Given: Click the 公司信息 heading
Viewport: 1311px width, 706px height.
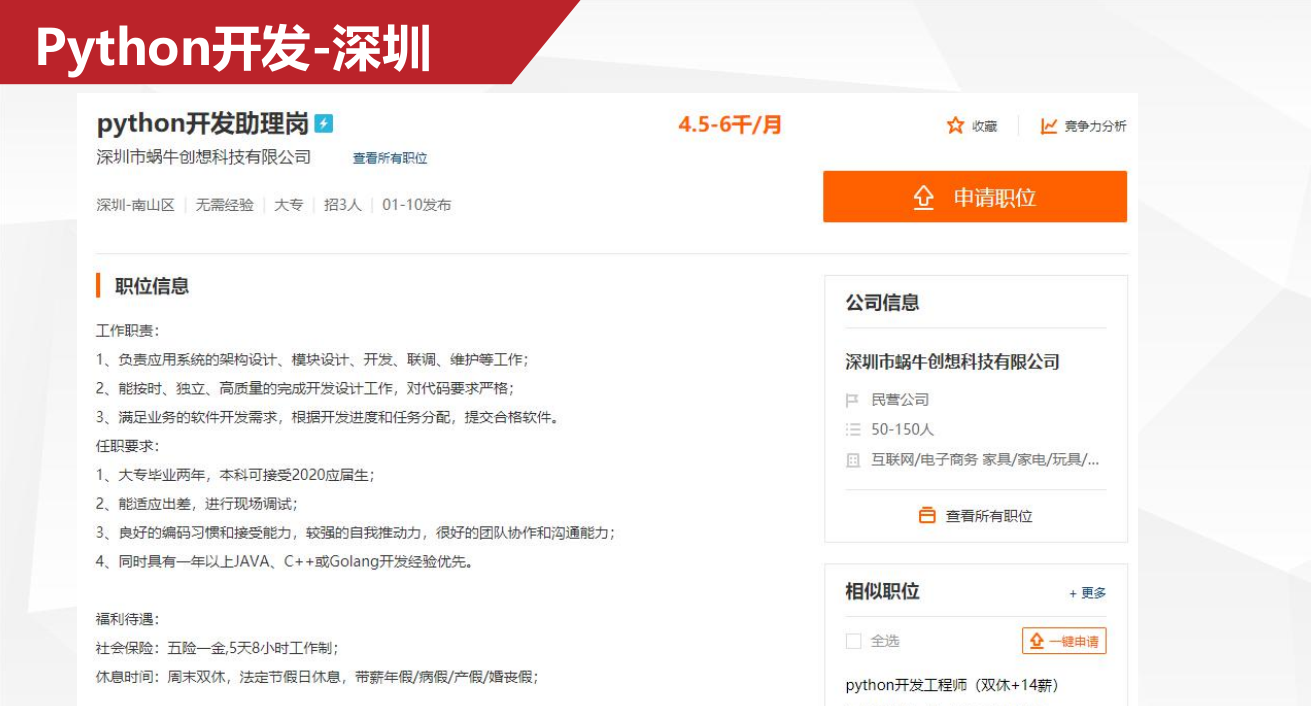Looking at the screenshot, I should pos(882,303).
